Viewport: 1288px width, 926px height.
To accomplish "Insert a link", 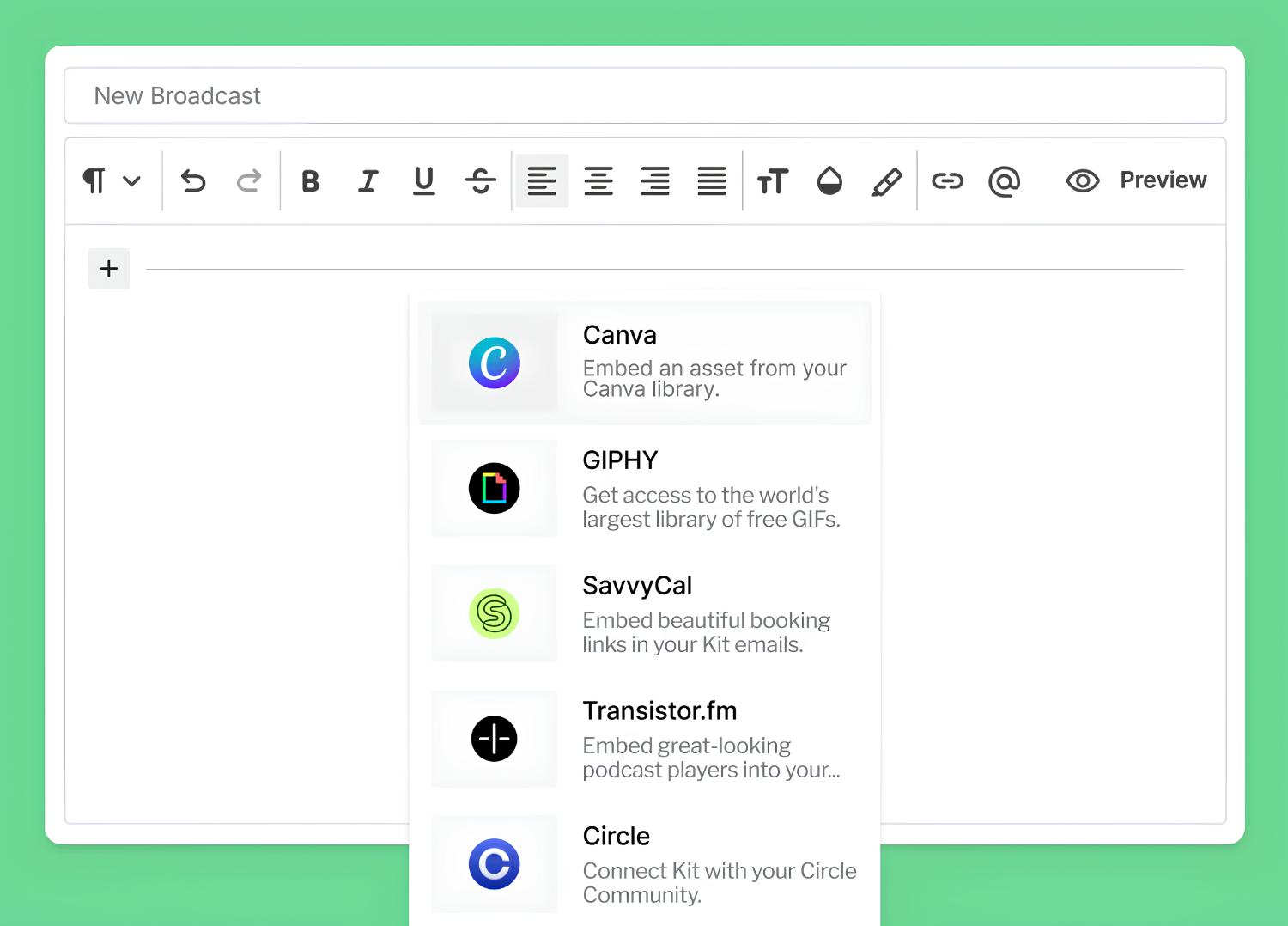I will pos(948,181).
